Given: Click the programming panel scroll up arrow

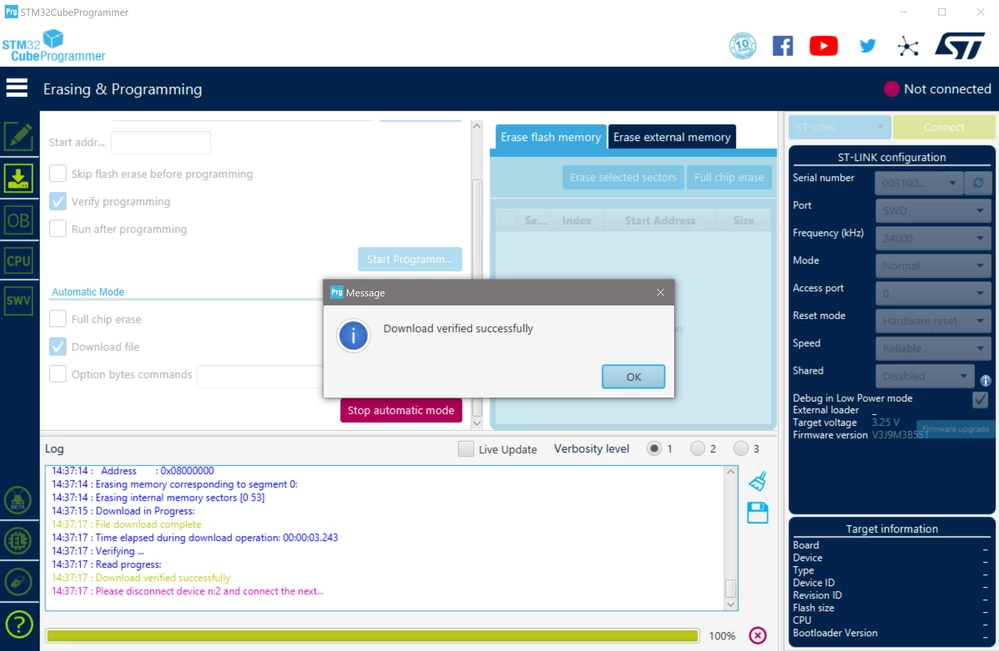Looking at the screenshot, I should (x=477, y=126).
